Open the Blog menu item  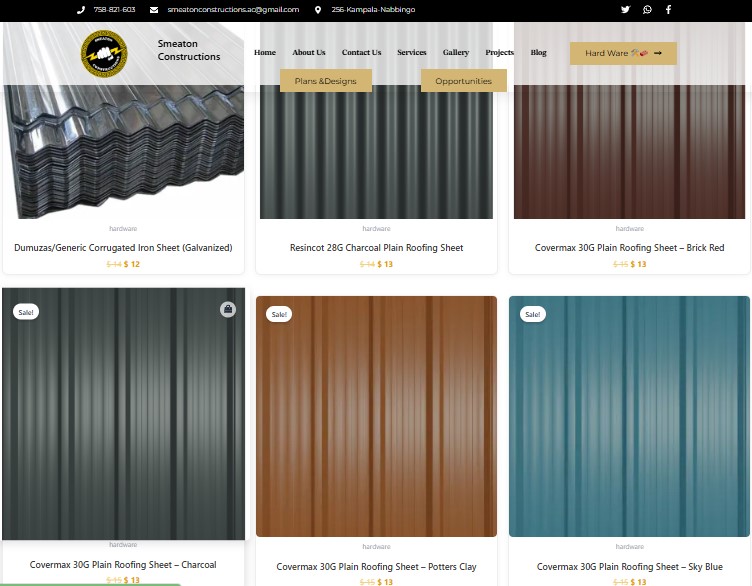click(538, 52)
